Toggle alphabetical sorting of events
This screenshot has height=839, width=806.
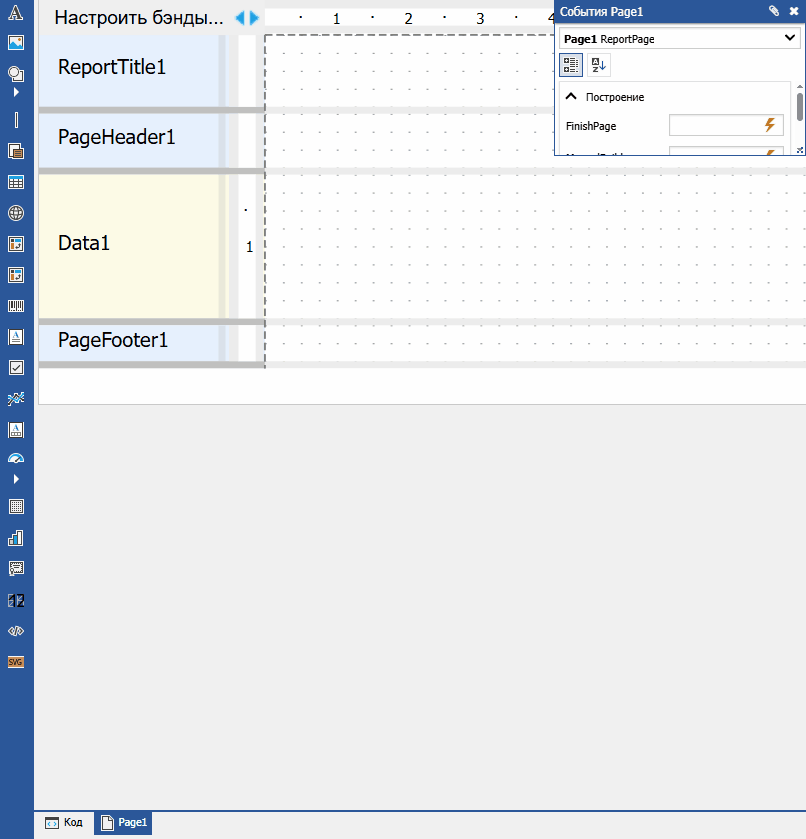click(598, 65)
